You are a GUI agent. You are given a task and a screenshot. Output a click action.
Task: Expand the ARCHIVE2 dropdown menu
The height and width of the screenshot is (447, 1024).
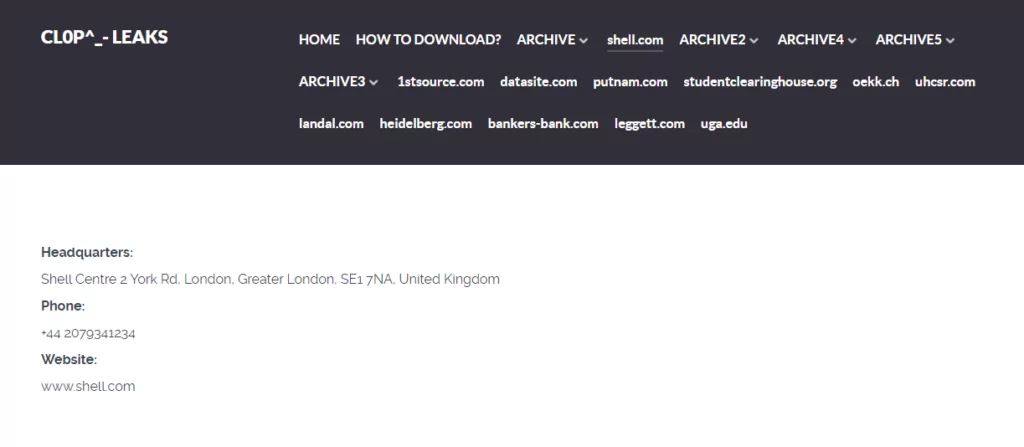(719, 40)
